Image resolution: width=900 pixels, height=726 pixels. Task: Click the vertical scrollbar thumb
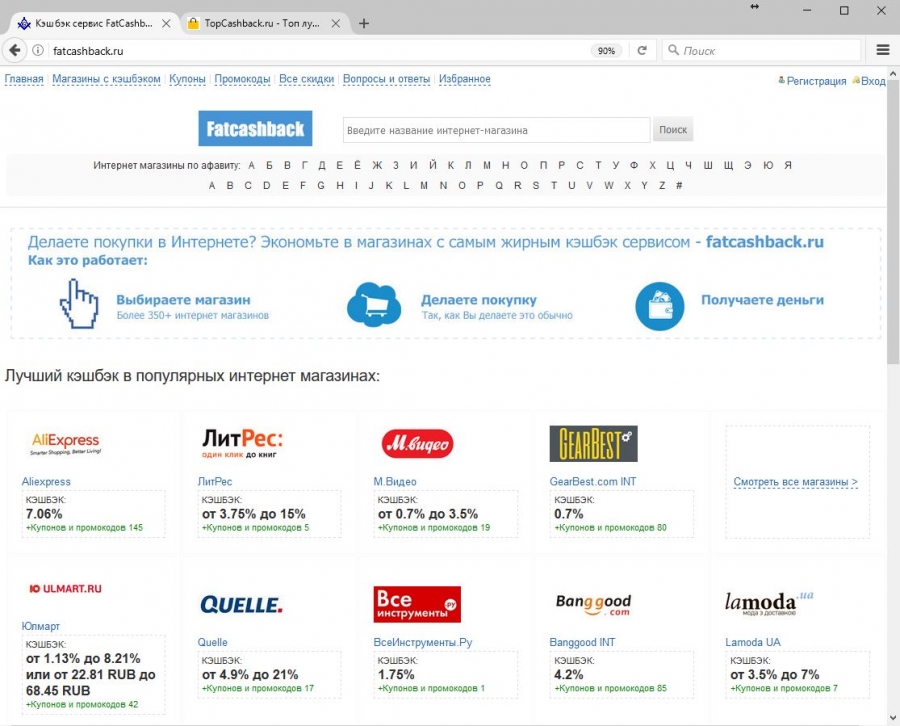tap(893, 221)
